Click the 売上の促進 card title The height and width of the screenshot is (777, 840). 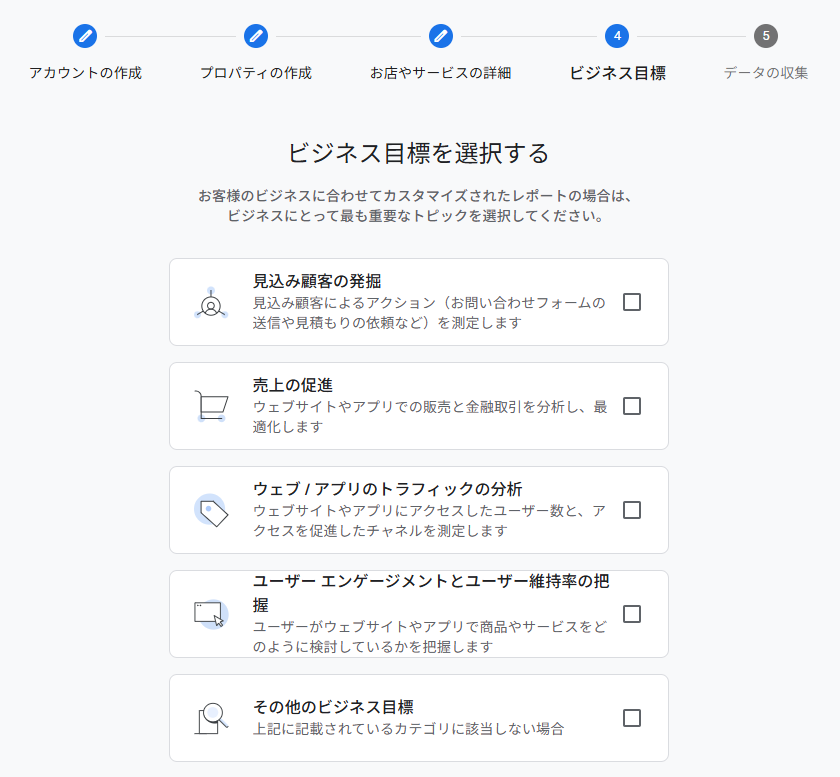click(x=293, y=385)
